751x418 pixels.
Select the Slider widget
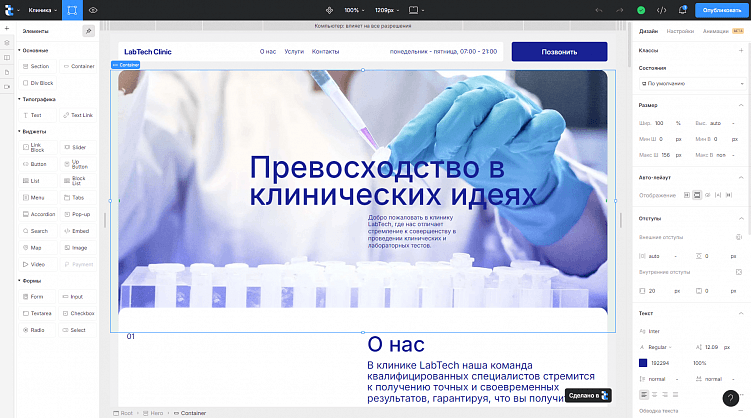tap(79, 147)
